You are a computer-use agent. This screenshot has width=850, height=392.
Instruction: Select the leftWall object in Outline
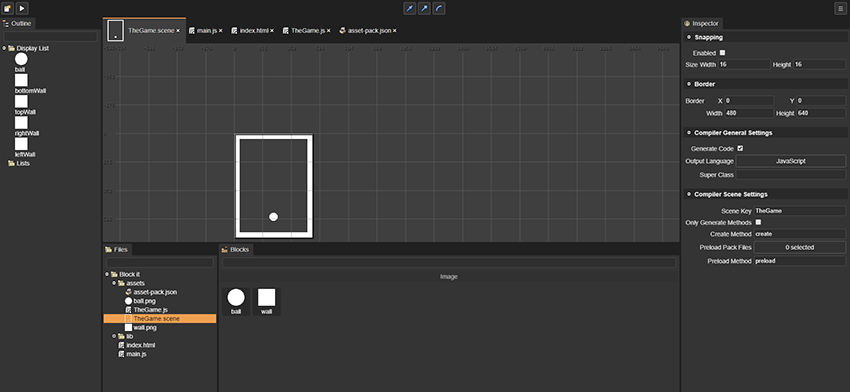[x=24, y=147]
